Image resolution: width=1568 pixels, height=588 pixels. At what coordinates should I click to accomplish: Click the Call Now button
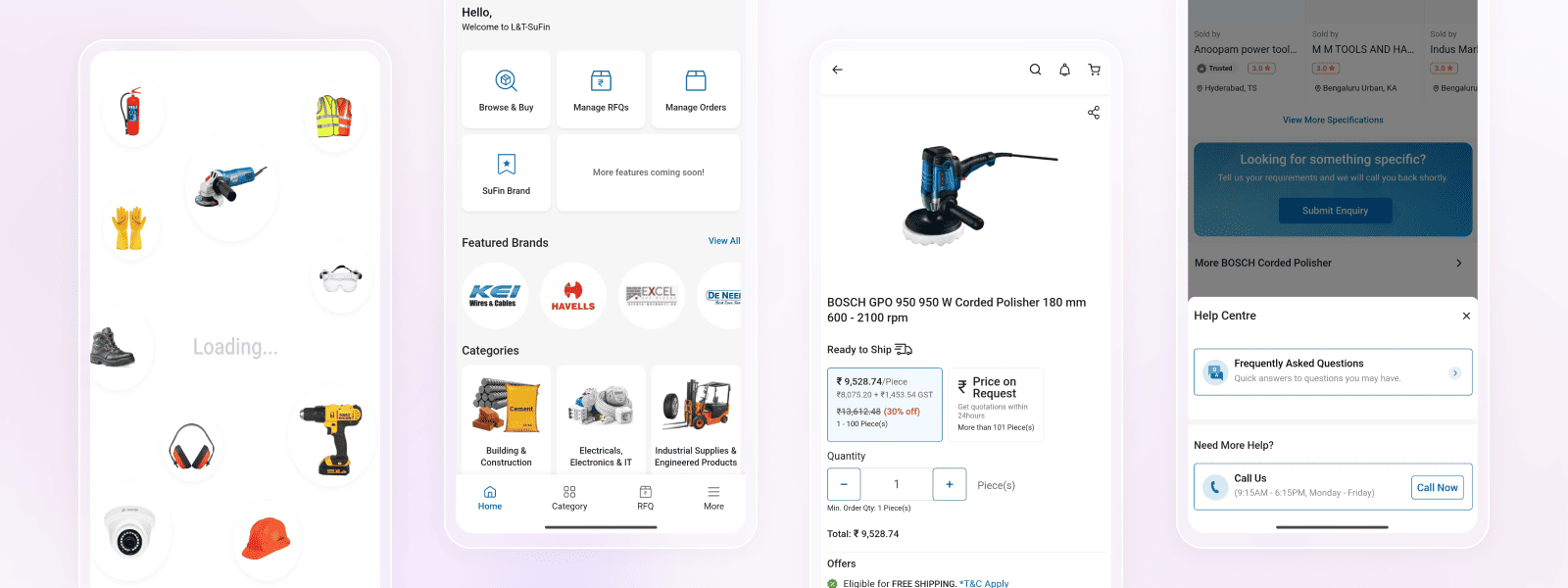click(x=1438, y=487)
